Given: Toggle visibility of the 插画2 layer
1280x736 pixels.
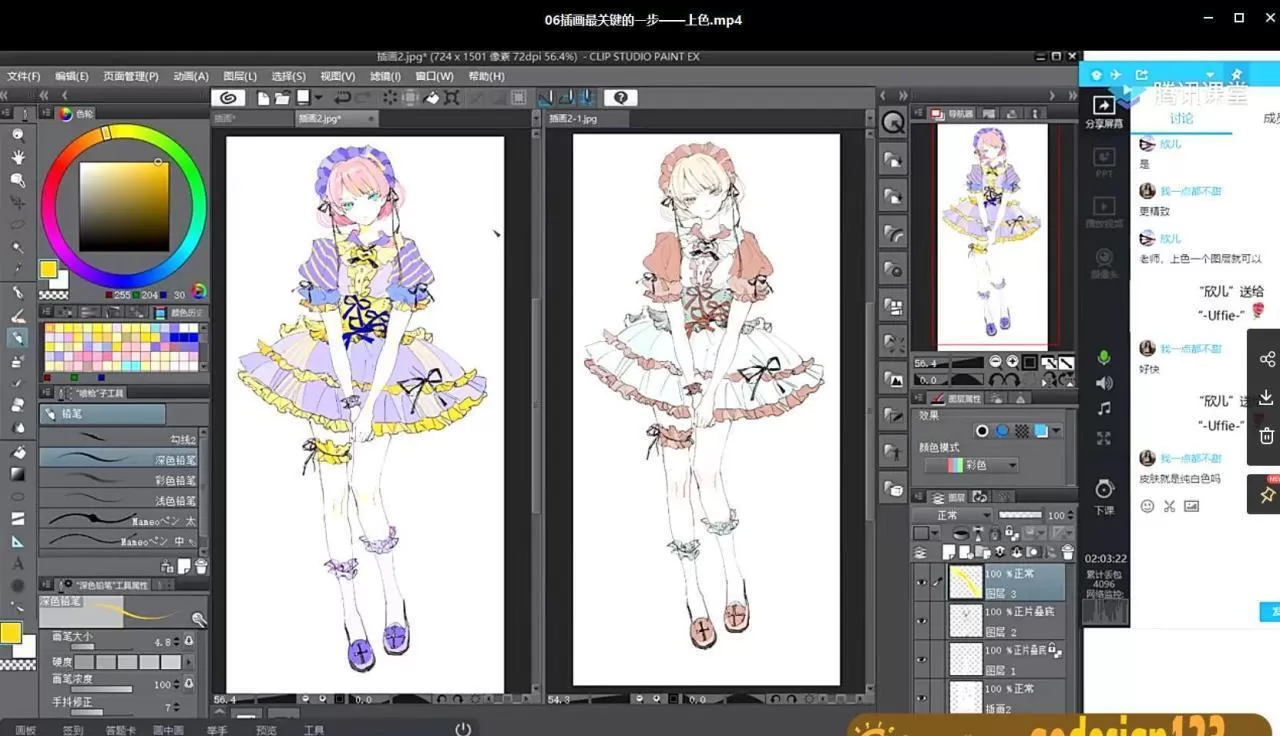Looking at the screenshot, I should pyautogui.click(x=922, y=697).
